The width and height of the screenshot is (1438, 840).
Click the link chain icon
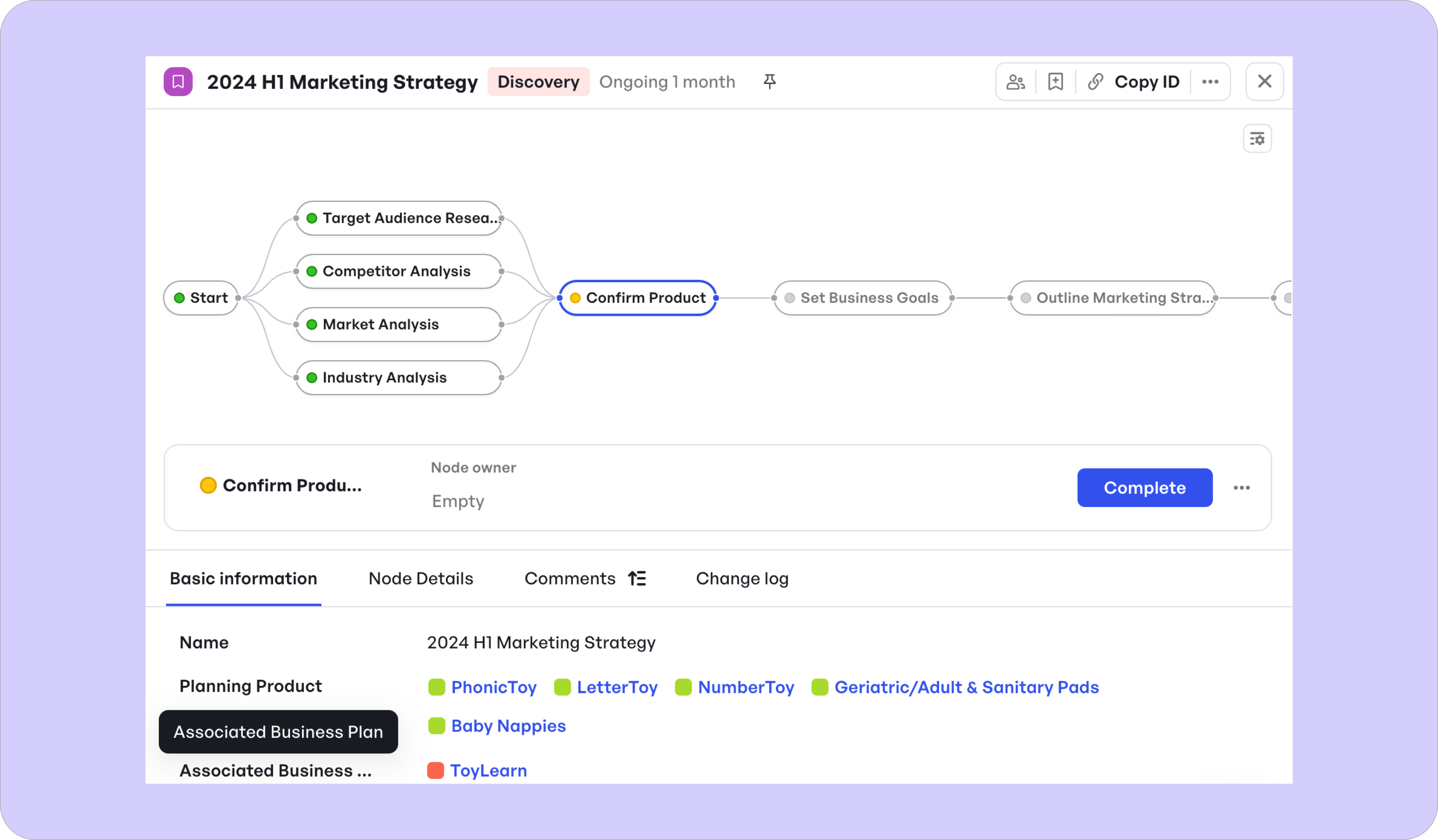[x=1096, y=82]
